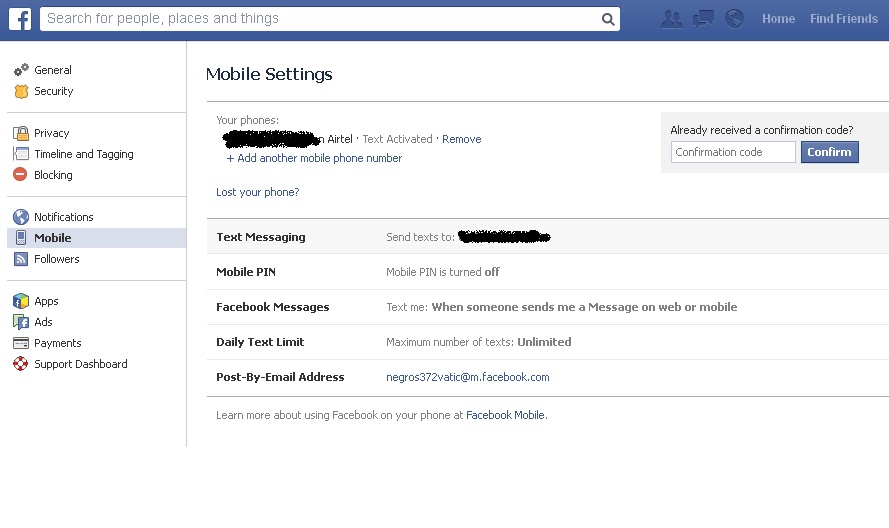Click the search magnifier icon
The height and width of the screenshot is (528, 889).
point(608,19)
